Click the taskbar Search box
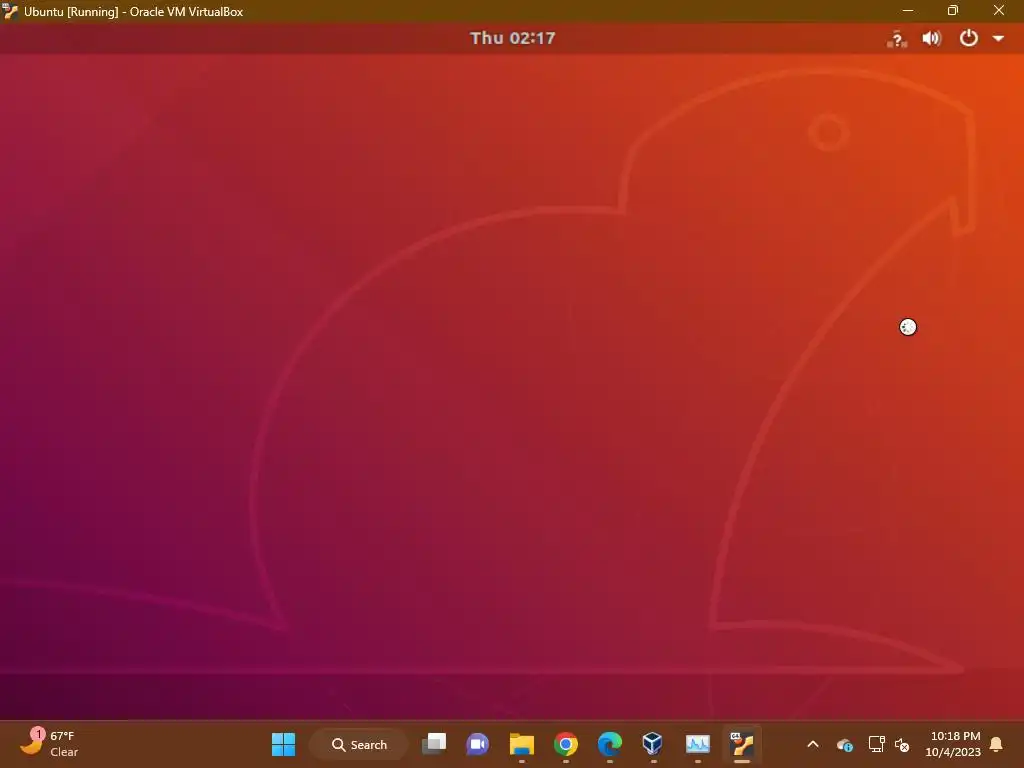 359,744
